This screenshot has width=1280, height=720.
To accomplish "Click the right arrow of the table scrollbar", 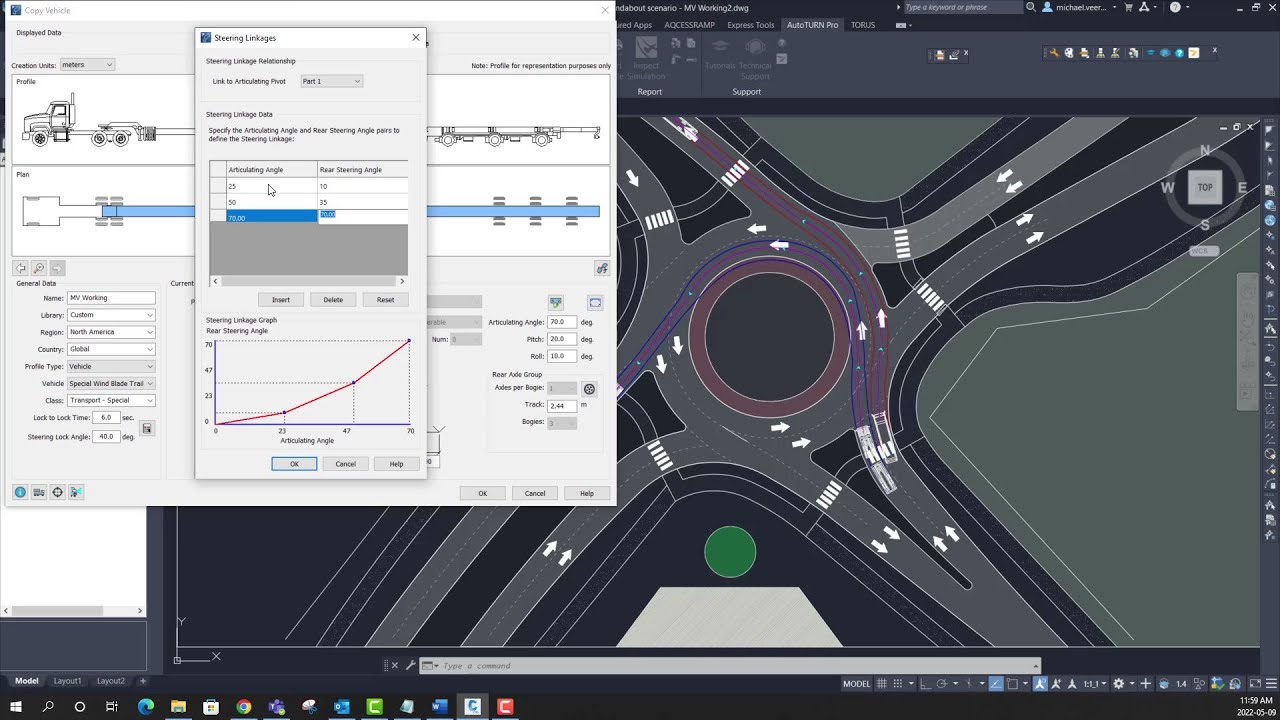I will click(402, 282).
